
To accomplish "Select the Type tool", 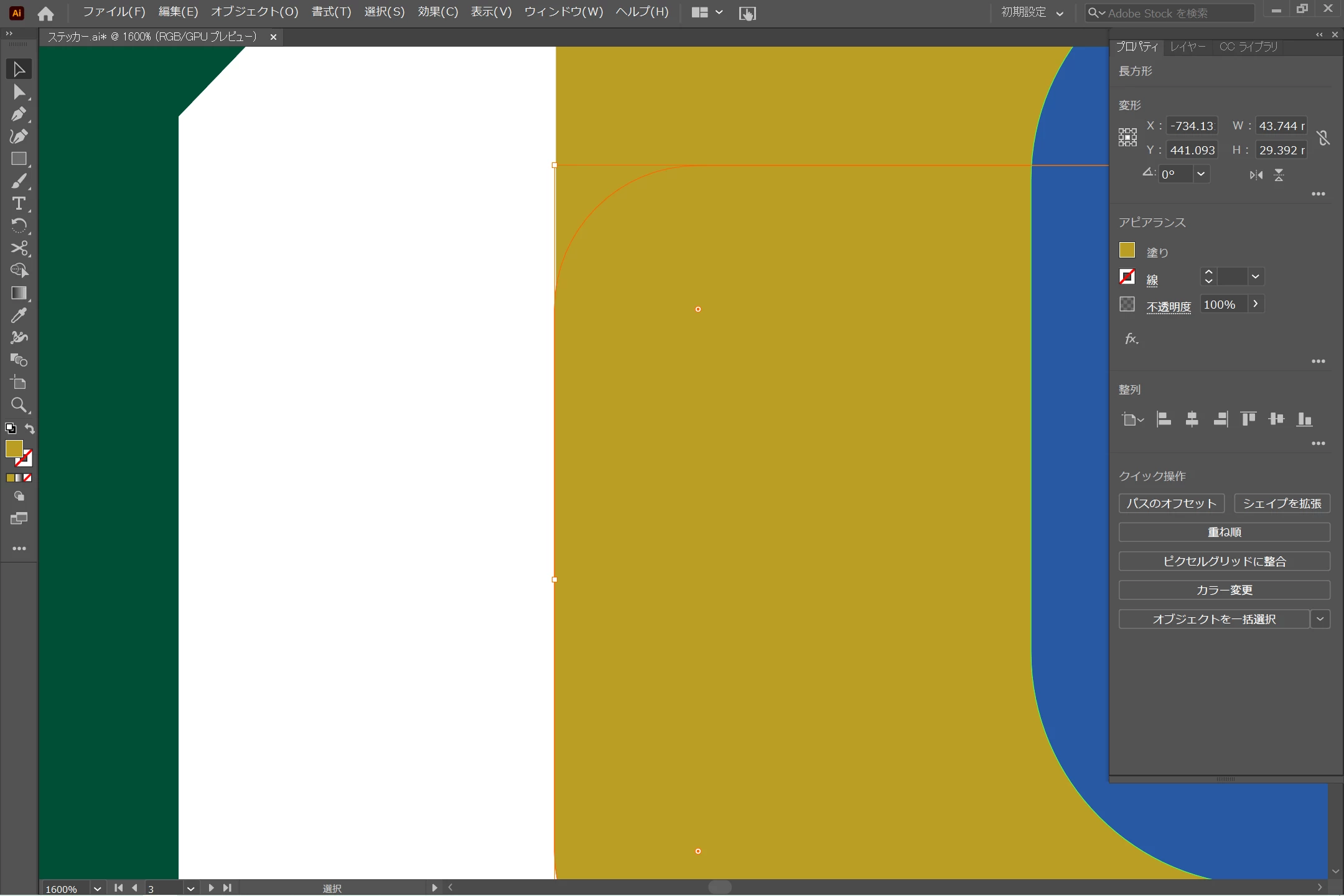I will coord(18,203).
